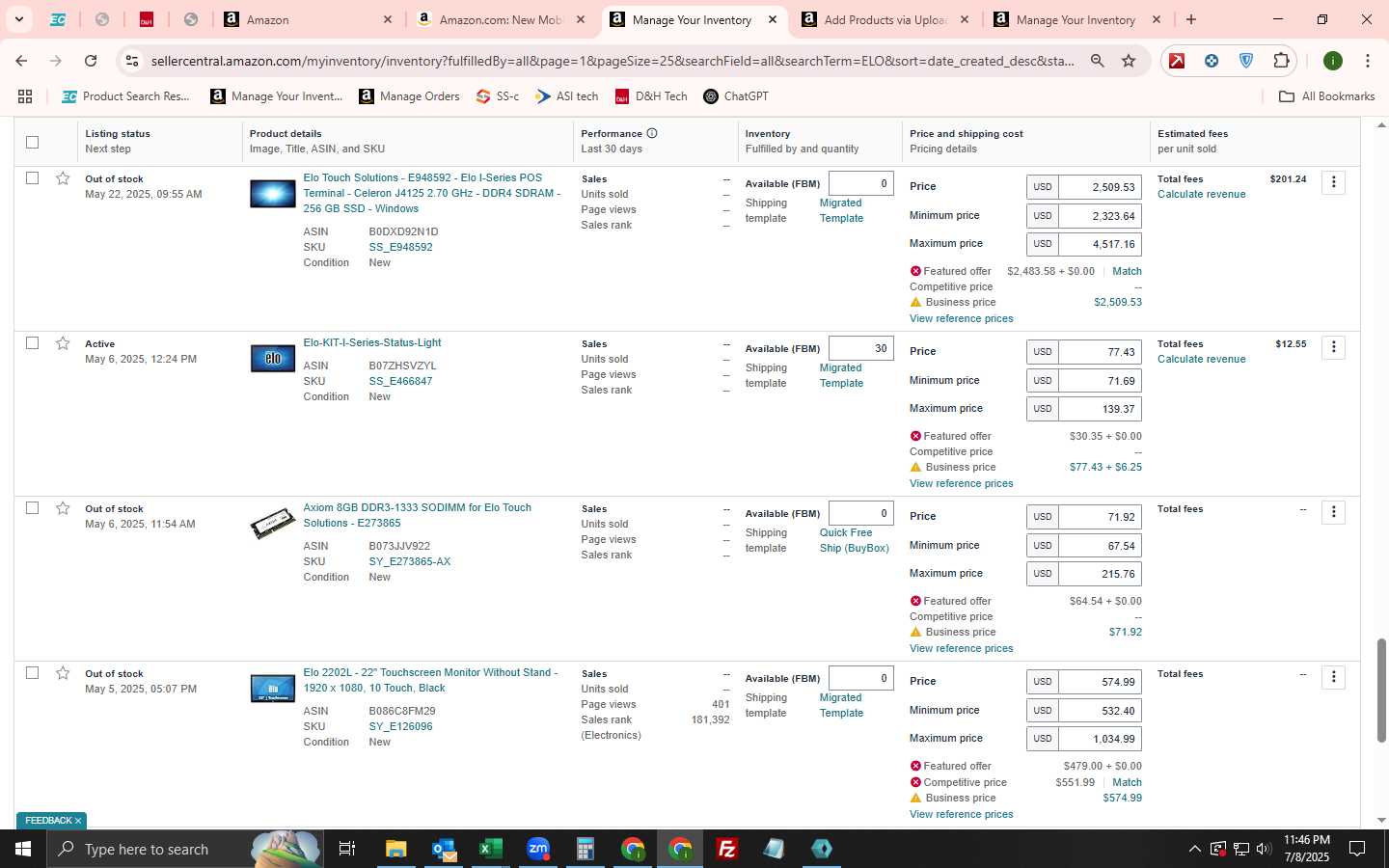Go back with browser back arrow
Image resolution: width=1389 pixels, height=868 pixels.
21,61
